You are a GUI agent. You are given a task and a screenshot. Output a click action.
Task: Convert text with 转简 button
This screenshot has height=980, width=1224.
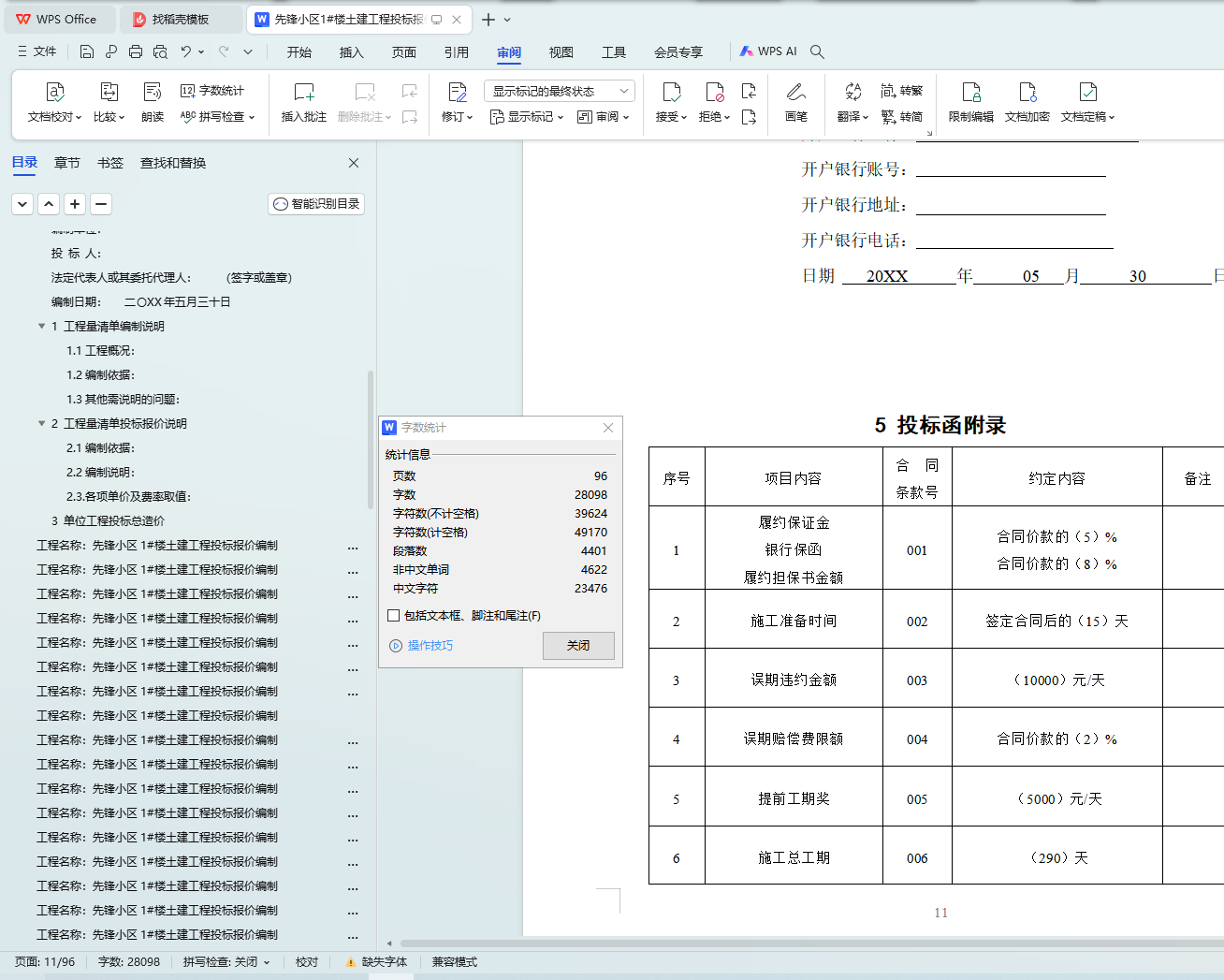tap(902, 117)
